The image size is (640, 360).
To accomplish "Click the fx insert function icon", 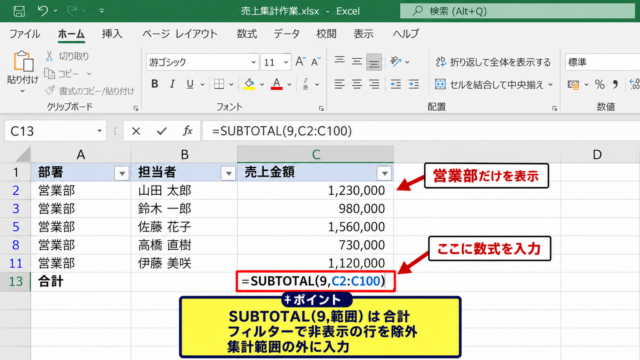I will click(x=187, y=131).
